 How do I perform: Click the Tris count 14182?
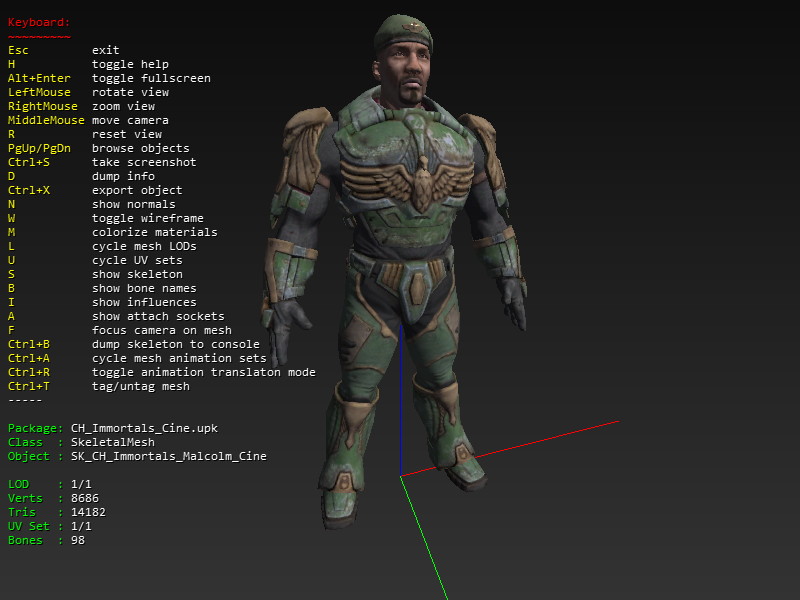[88, 512]
